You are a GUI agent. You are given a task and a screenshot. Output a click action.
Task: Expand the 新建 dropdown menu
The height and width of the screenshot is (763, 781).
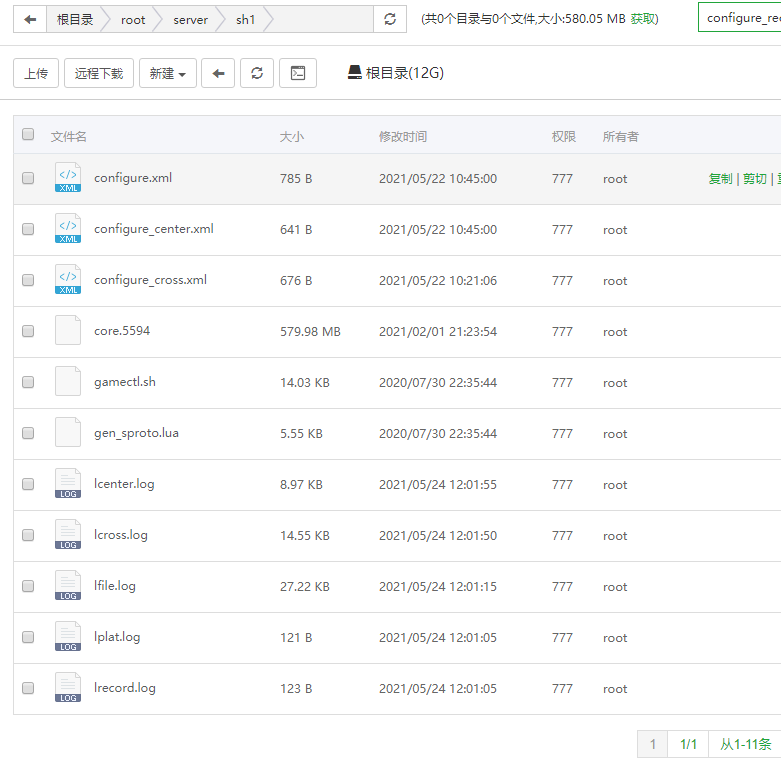[x=167, y=73]
